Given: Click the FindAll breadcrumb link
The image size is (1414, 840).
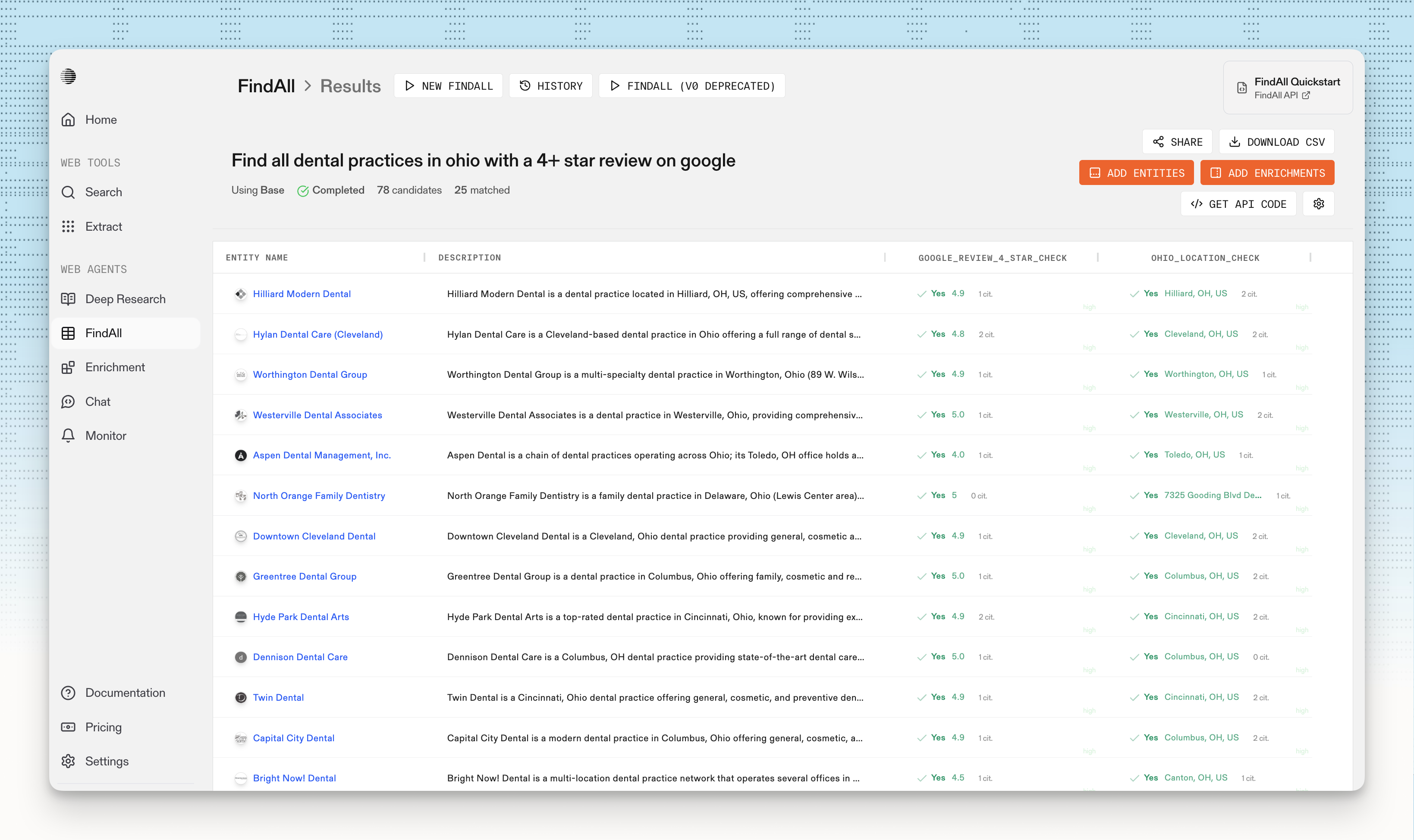Looking at the screenshot, I should [x=266, y=86].
